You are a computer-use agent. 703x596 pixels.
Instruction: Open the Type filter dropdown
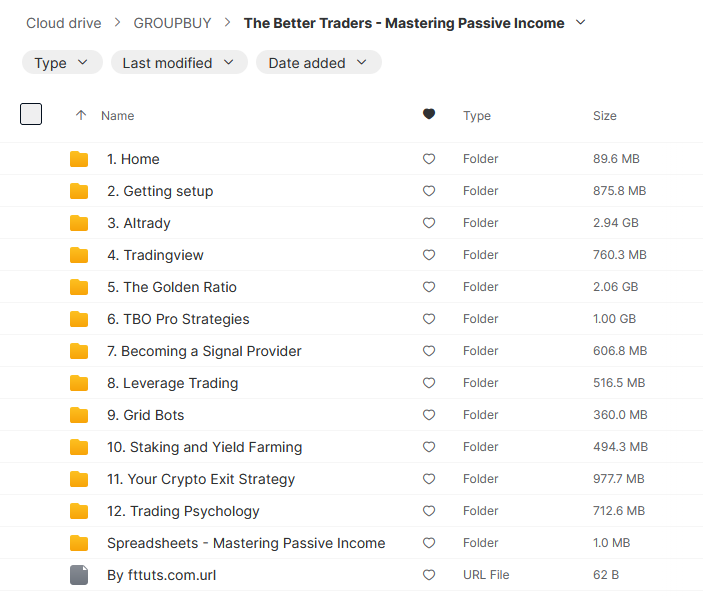[x=62, y=63]
